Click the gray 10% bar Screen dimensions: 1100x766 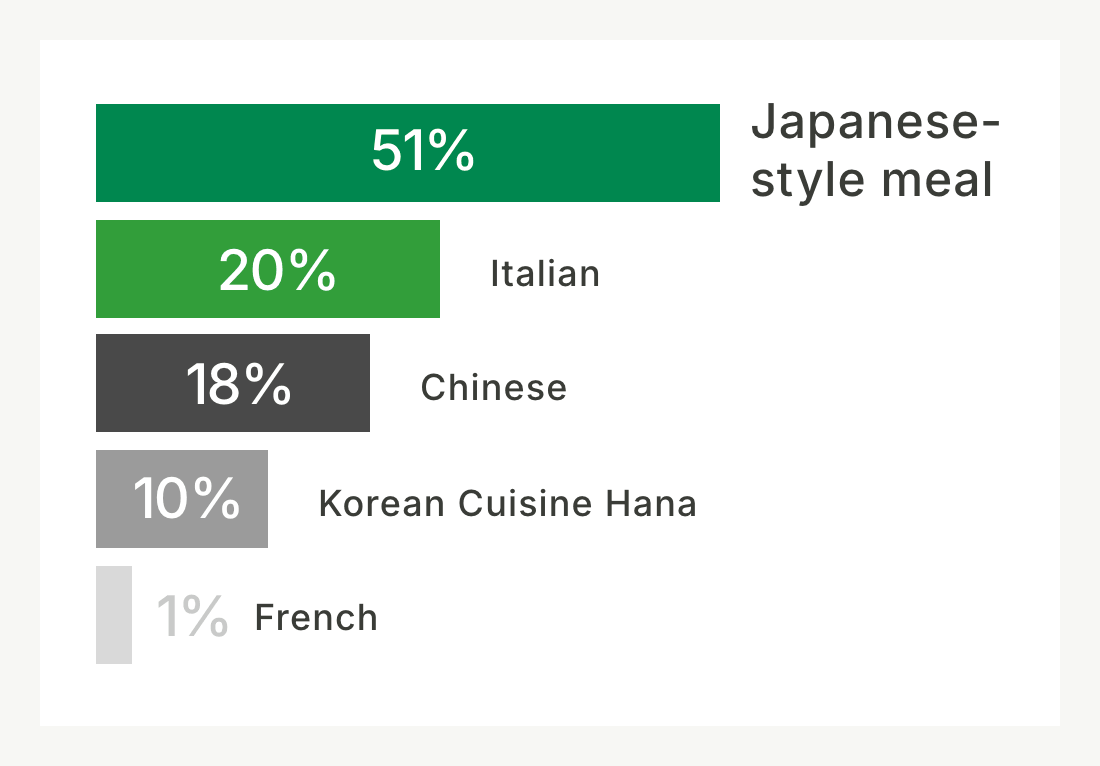(x=182, y=499)
